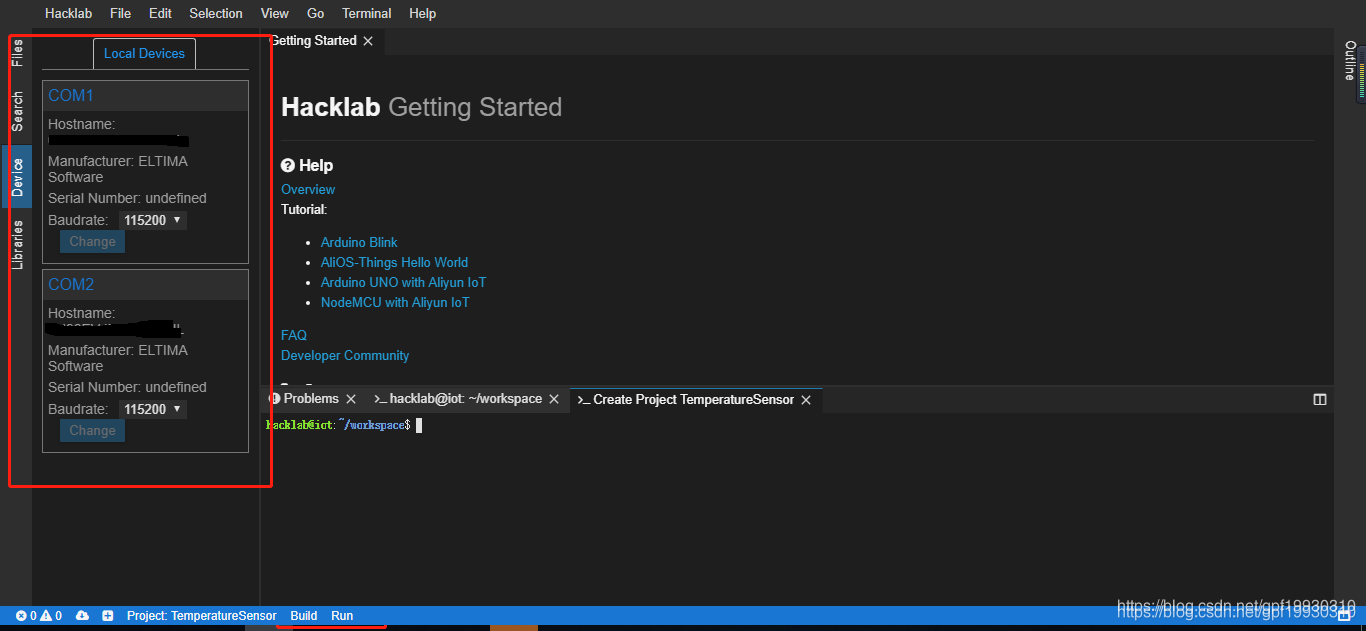Open the Developer Community link
The image size is (1366, 631).
coord(345,355)
